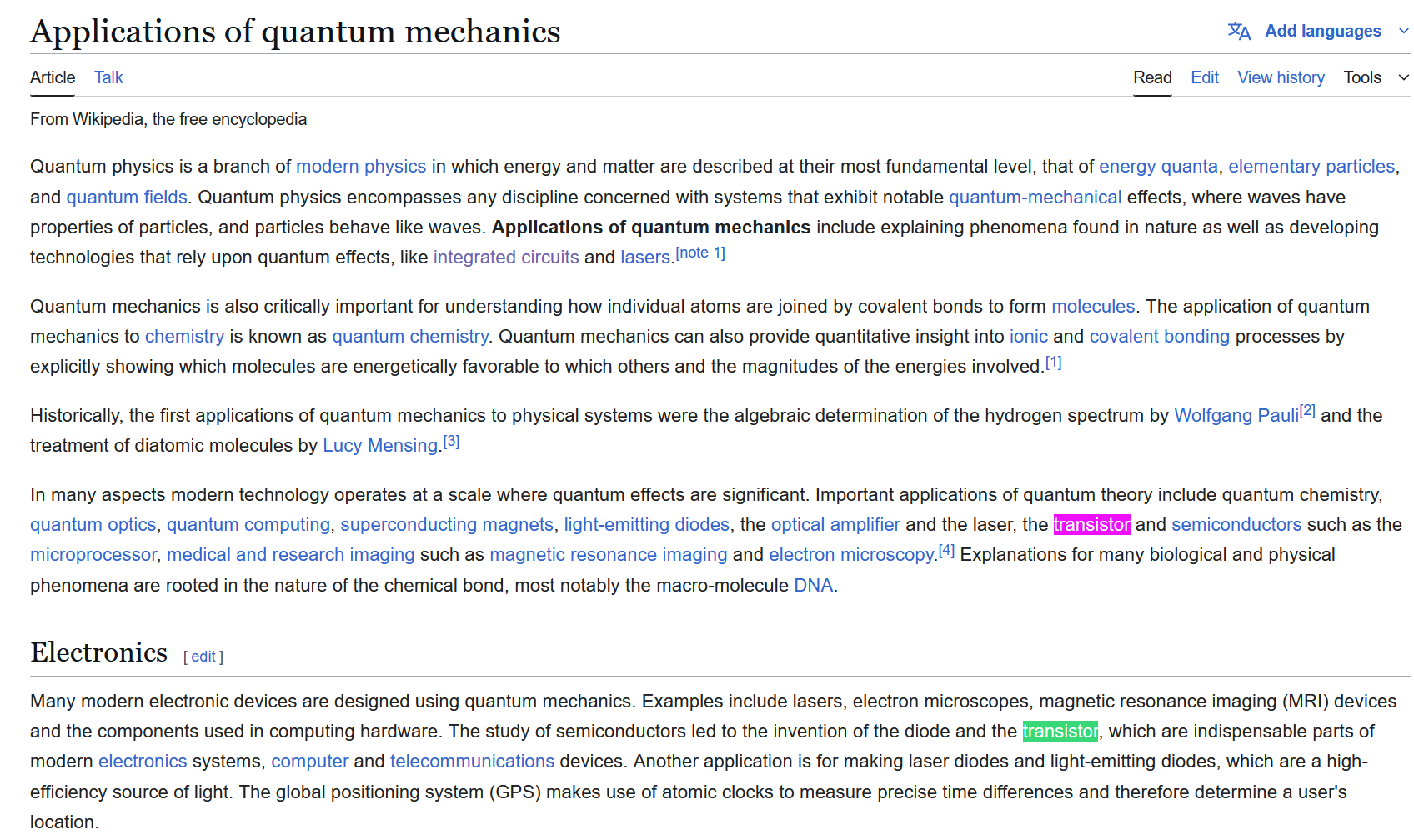1414x840 pixels.
Task: Open the semiconductors link
Action: coord(1236,525)
